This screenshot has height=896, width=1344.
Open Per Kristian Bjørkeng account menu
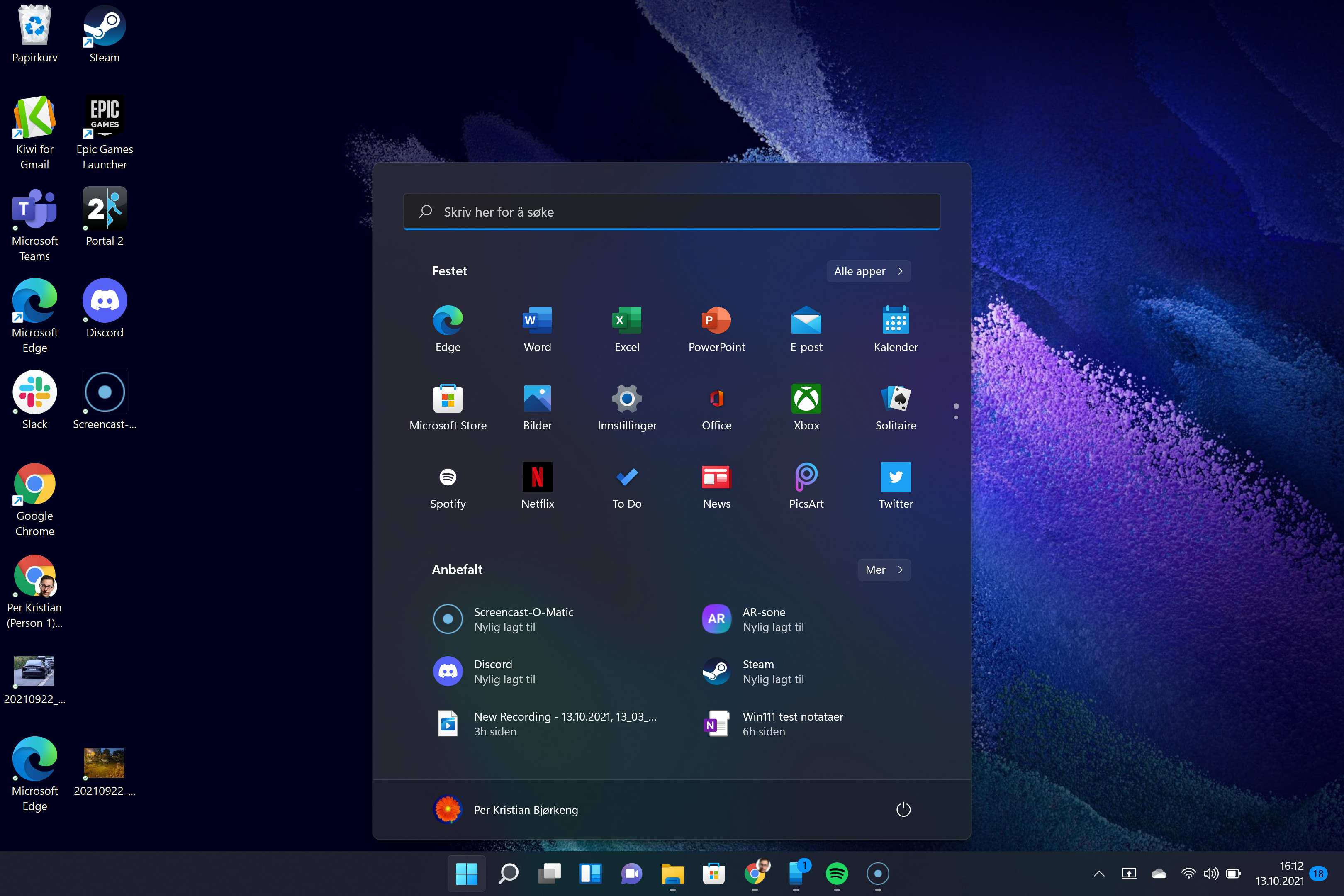point(506,809)
